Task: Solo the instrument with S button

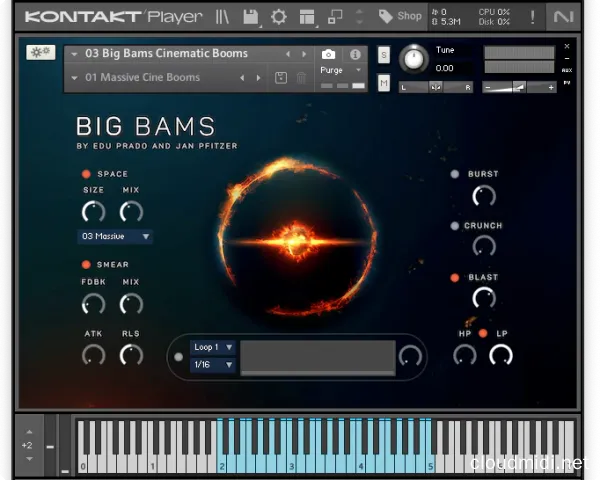Action: 384,55
